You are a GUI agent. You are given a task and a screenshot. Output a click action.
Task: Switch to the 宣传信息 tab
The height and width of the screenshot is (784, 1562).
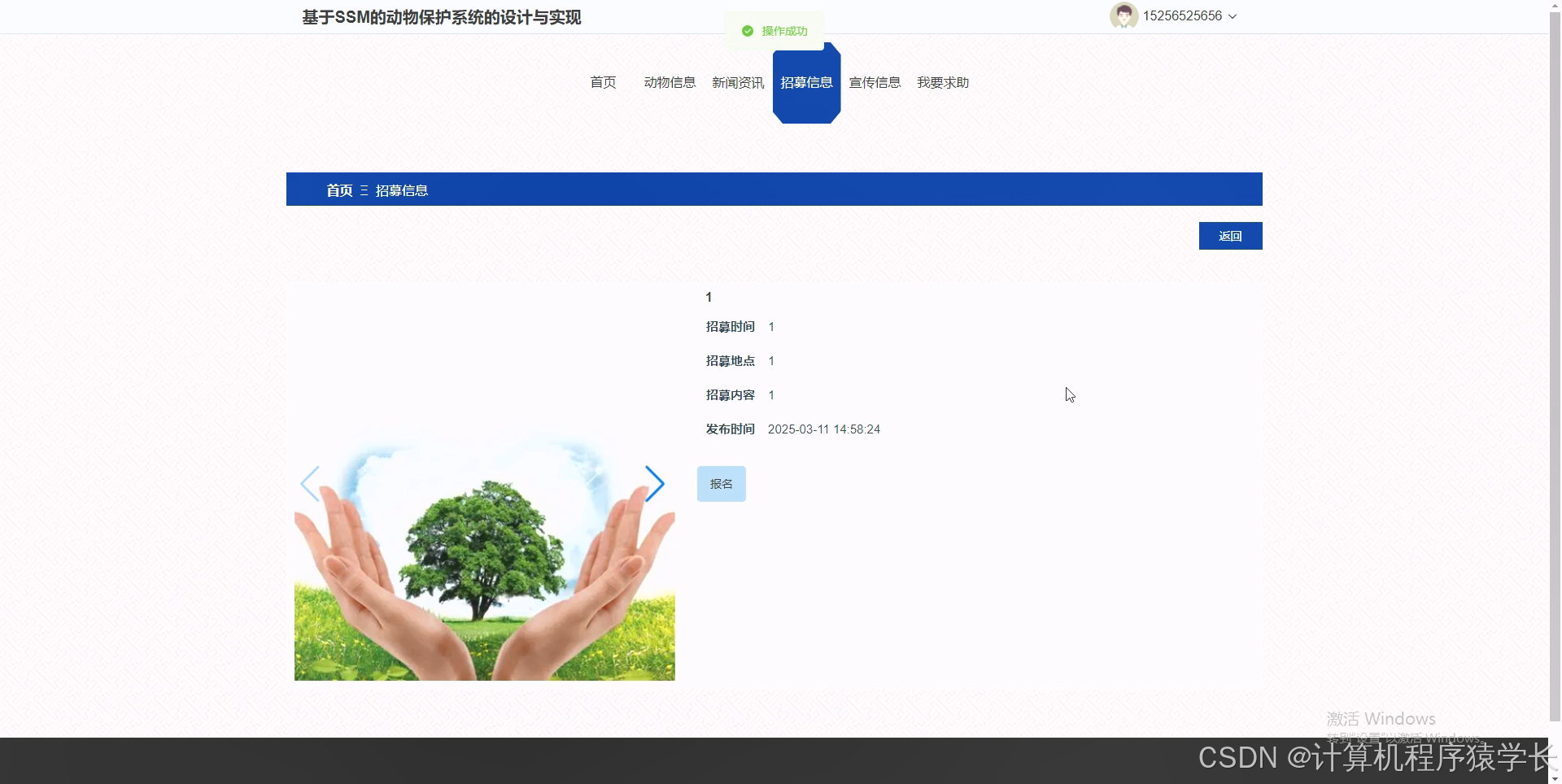click(875, 82)
